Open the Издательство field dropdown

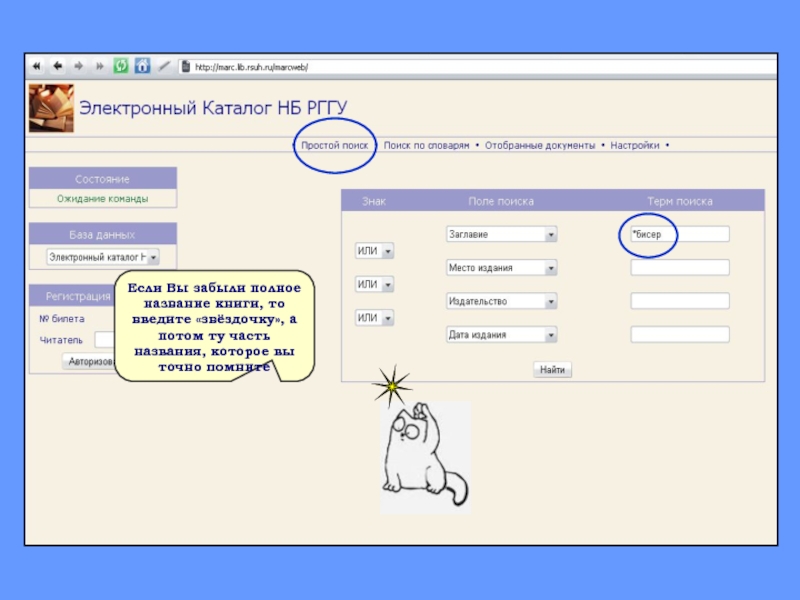[550, 301]
